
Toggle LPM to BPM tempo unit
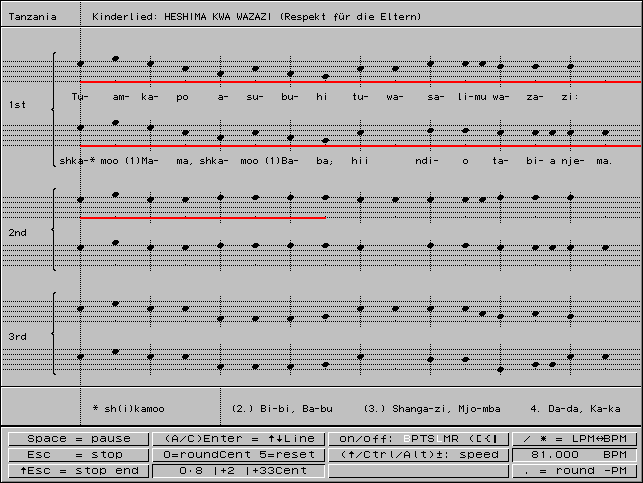pos(575,439)
